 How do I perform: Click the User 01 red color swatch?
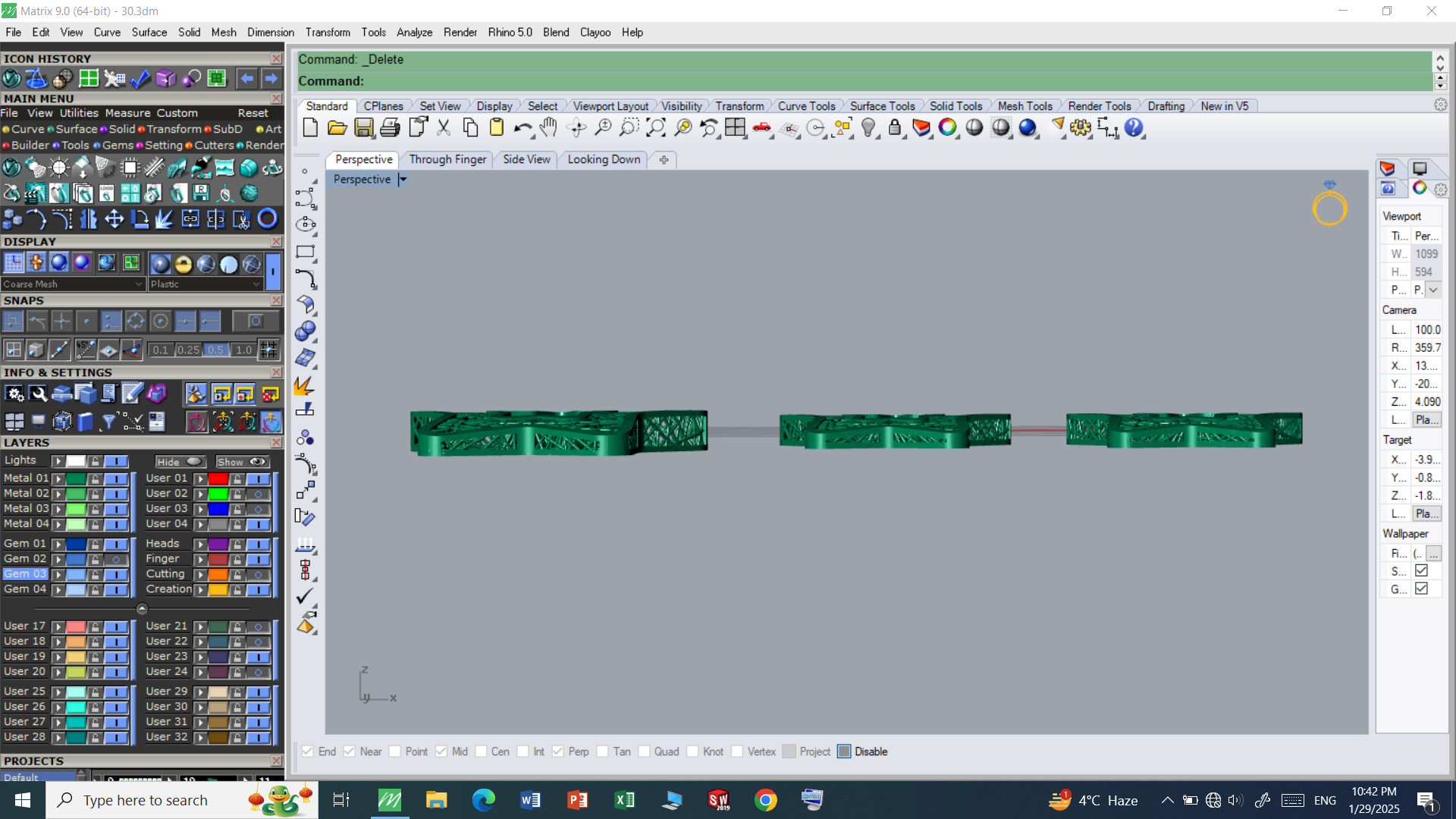(x=218, y=479)
